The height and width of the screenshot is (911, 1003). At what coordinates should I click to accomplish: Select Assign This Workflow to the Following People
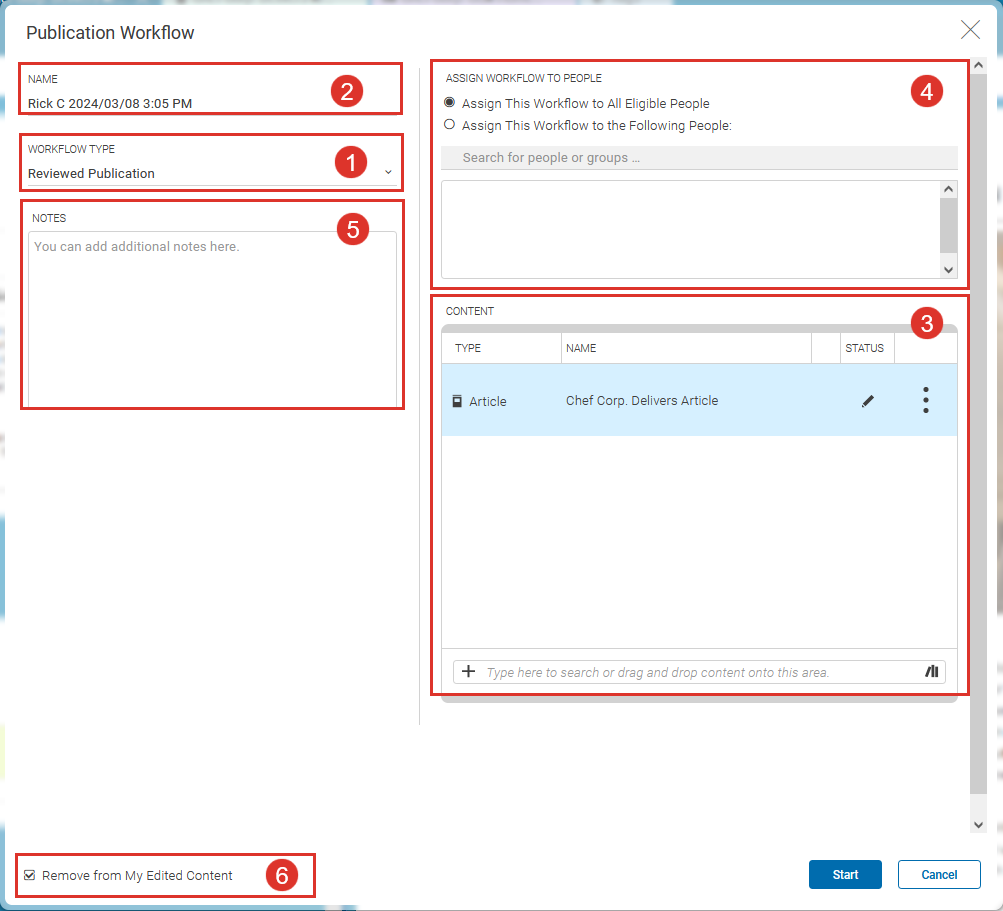(449, 125)
